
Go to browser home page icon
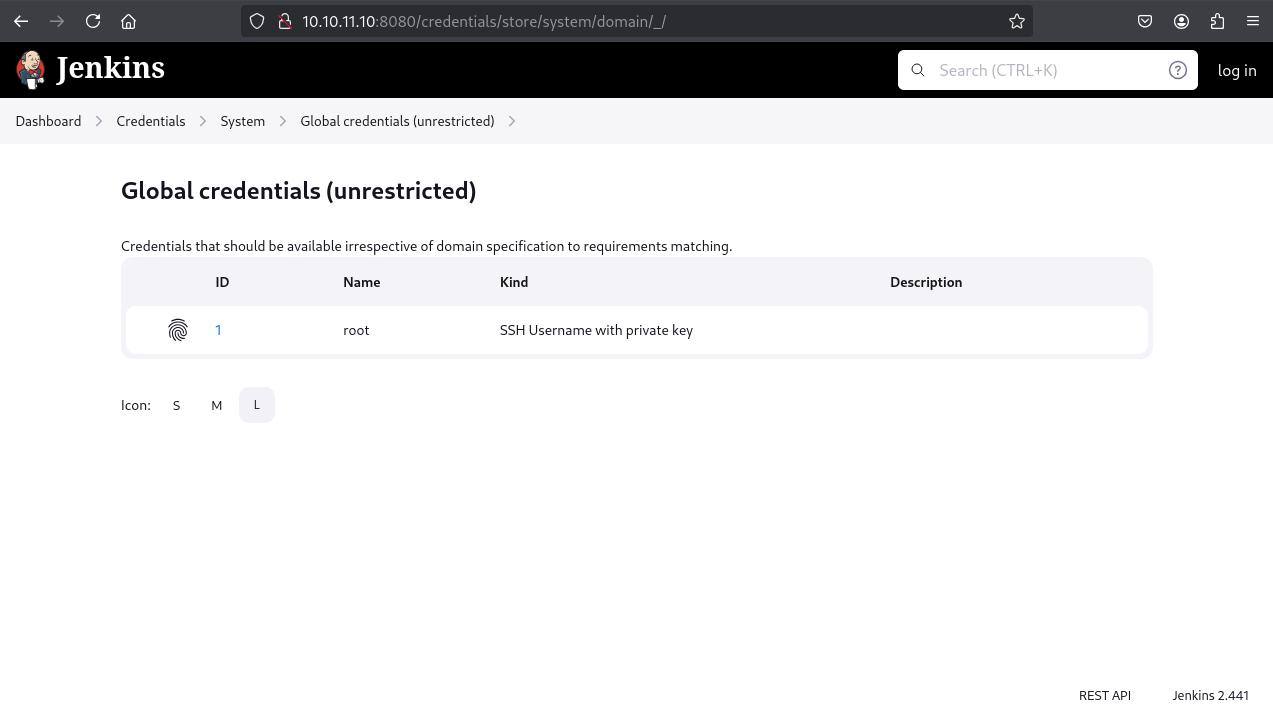[128, 21]
